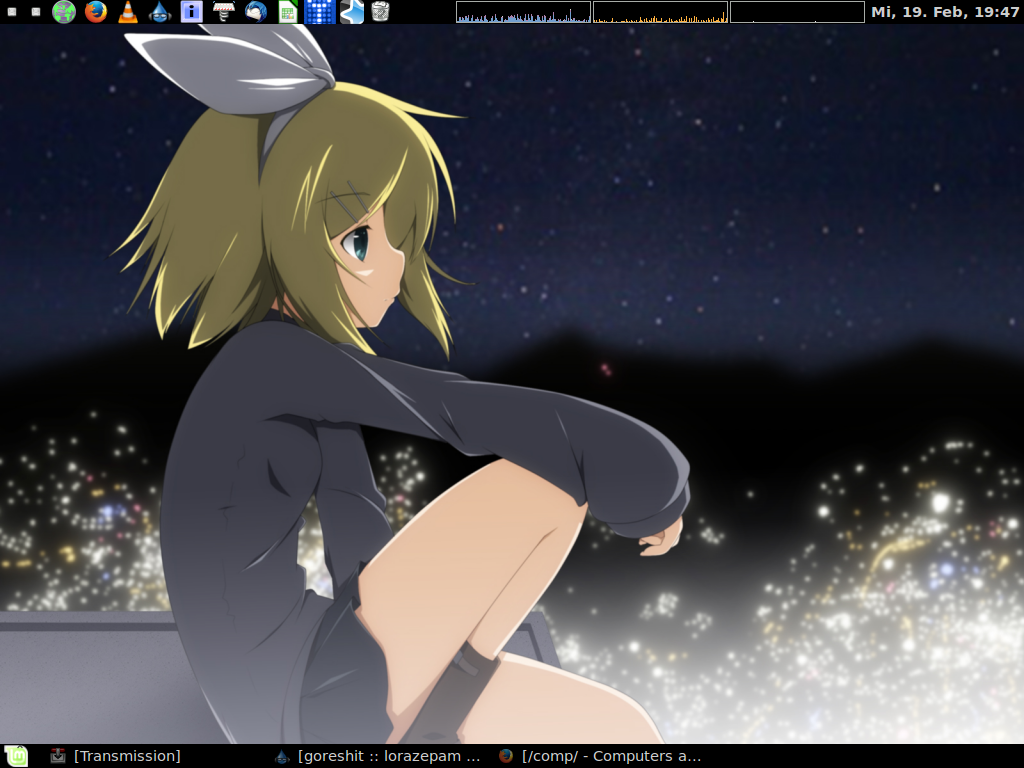Click the orange system monitor graph

[x=660, y=12]
